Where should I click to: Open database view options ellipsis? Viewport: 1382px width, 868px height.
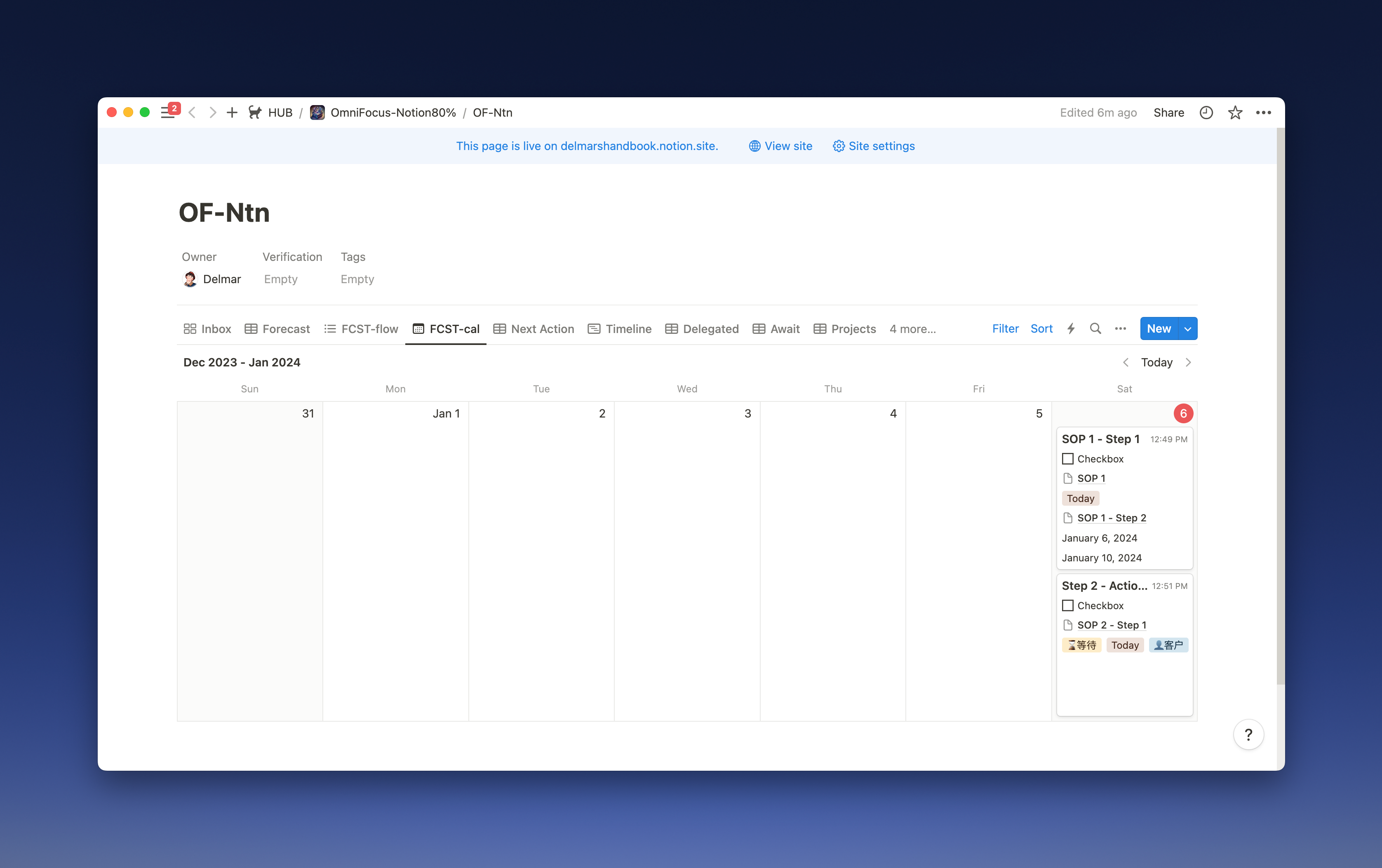point(1120,329)
